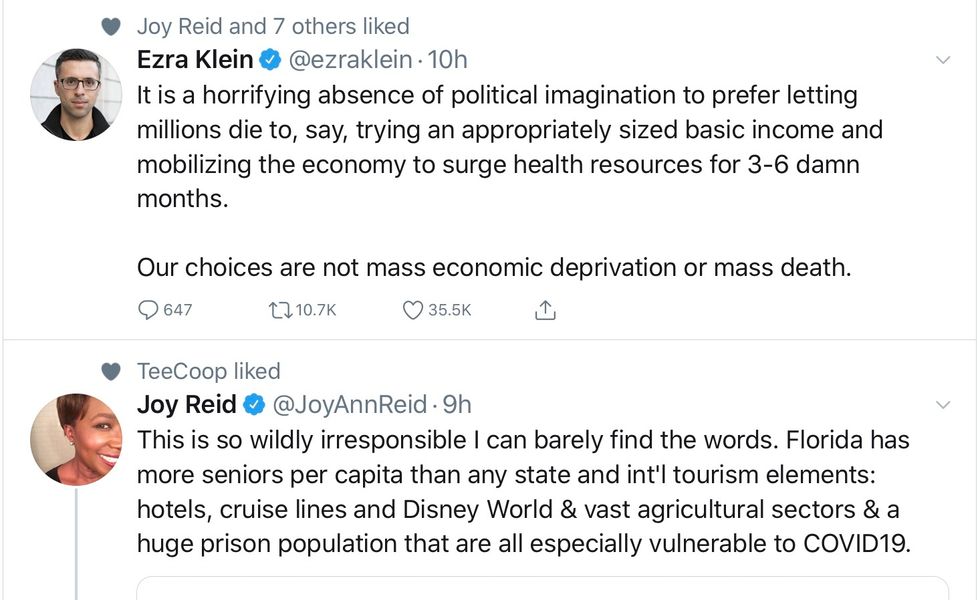Open the 10h timestamp on Ezra's tweet
Screen dimensions: 980x600
(448, 60)
